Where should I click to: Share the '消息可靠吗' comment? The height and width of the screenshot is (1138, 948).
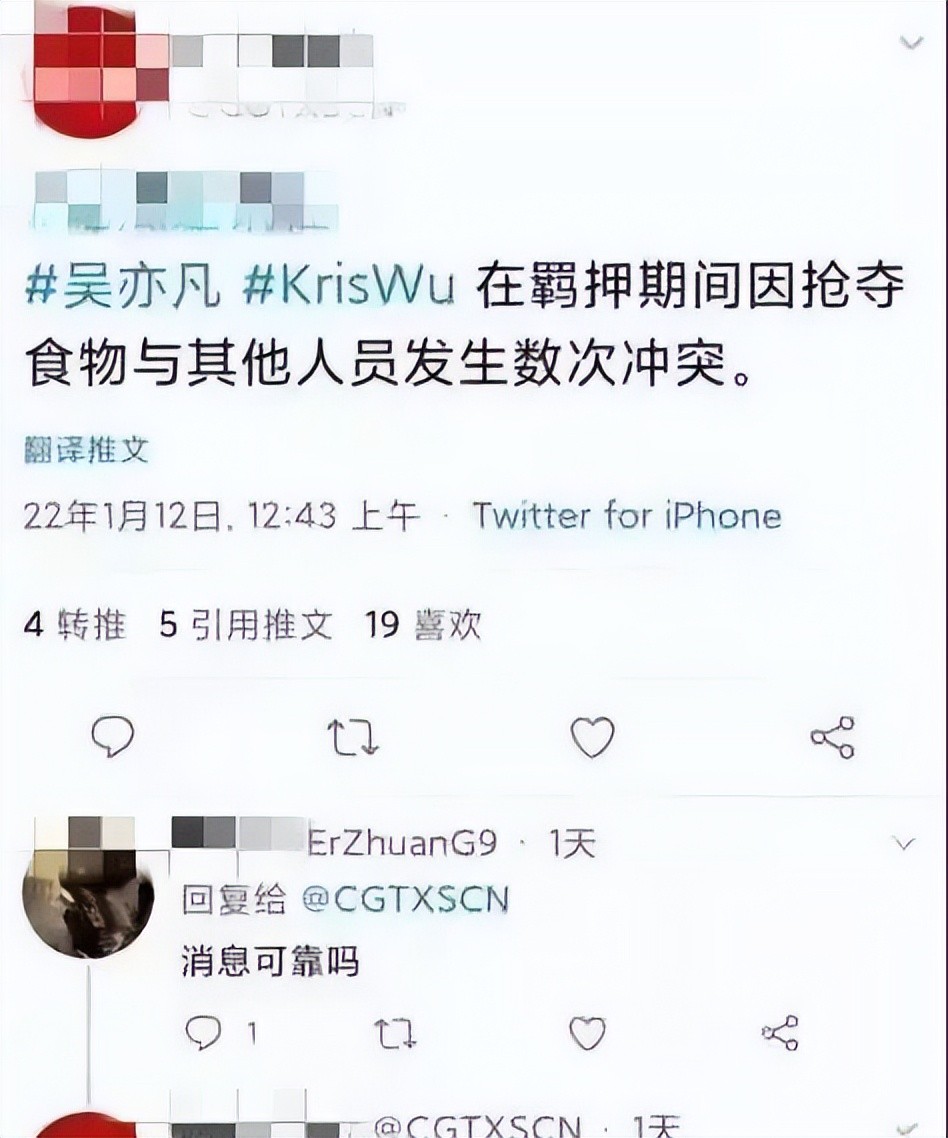point(780,1033)
